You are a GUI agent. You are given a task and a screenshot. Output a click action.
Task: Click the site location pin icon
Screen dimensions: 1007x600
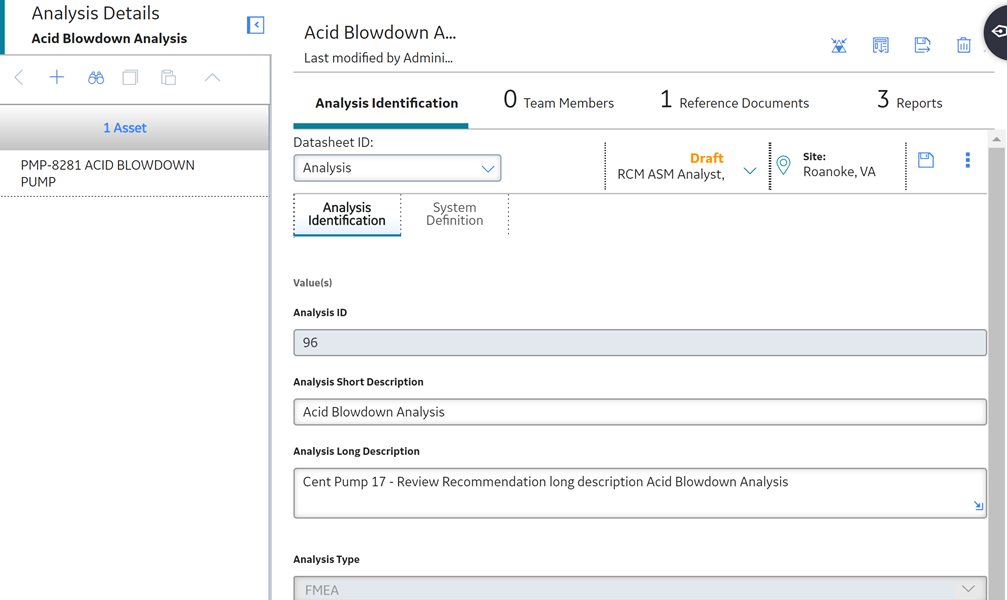coord(783,165)
